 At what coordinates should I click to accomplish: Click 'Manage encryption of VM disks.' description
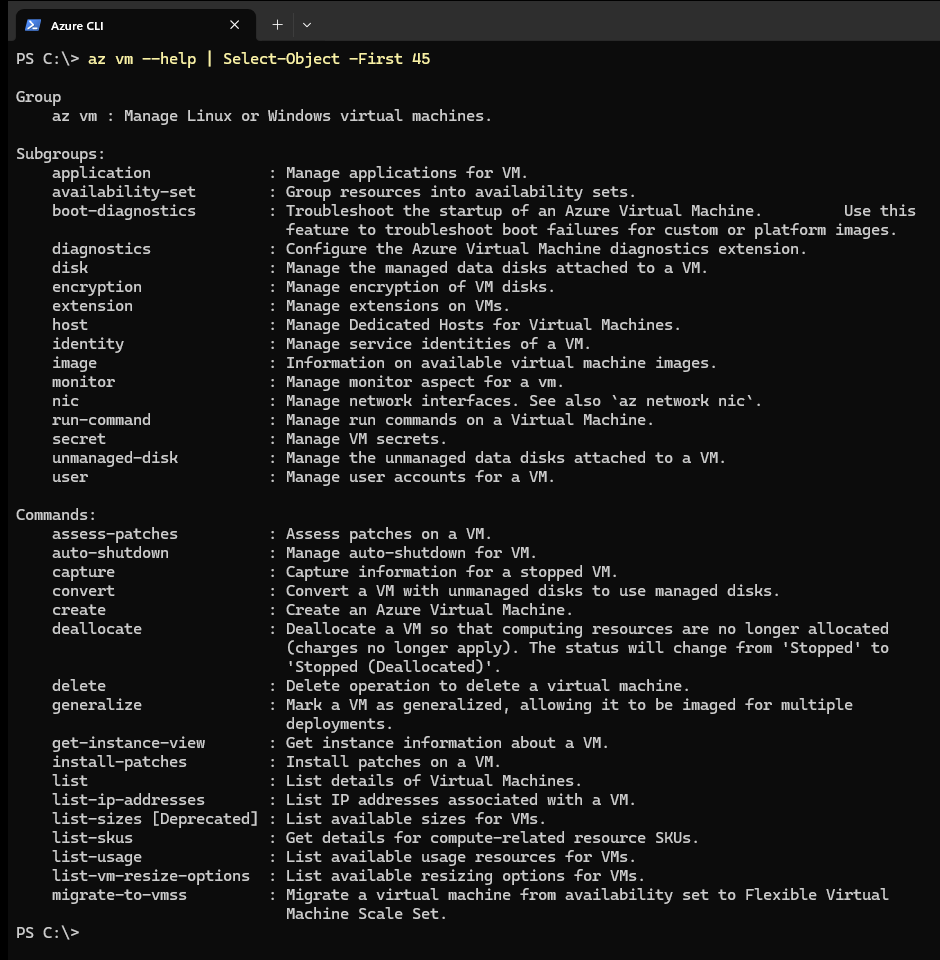(x=420, y=287)
